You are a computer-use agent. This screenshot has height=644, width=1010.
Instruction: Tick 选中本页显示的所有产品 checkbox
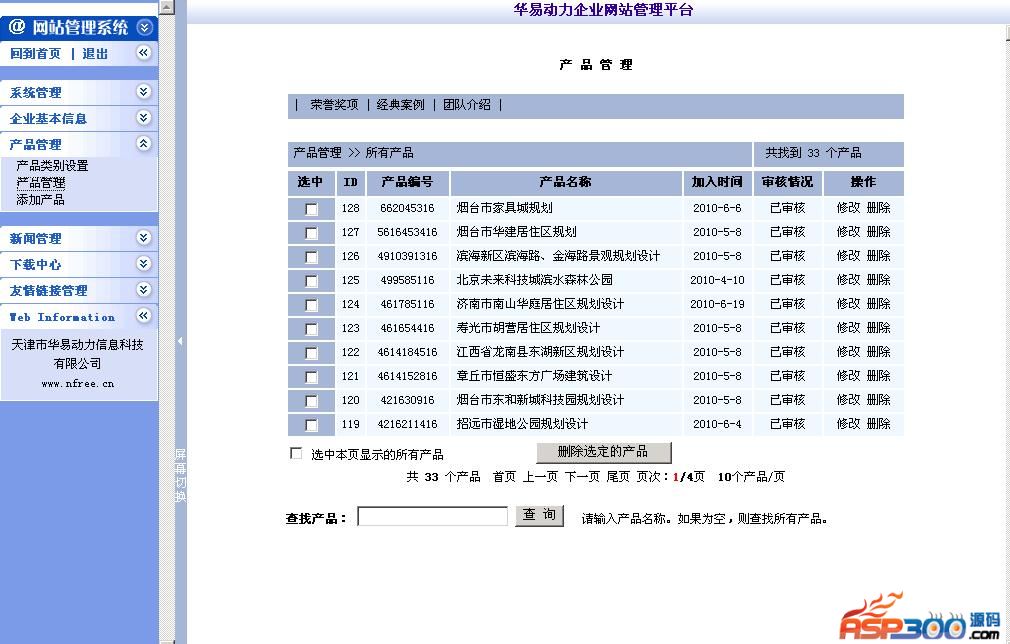pyautogui.click(x=296, y=453)
